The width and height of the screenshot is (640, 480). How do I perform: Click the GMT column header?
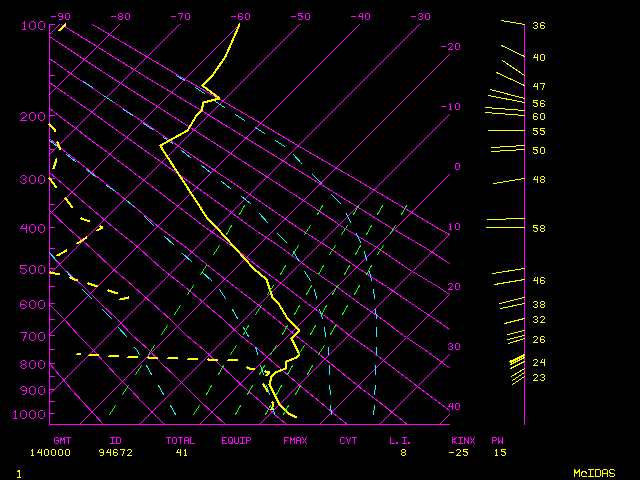point(62,440)
